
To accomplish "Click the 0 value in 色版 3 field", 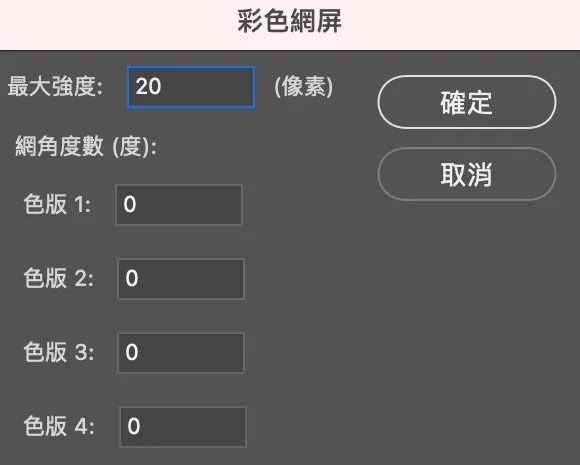I will click(132, 352).
